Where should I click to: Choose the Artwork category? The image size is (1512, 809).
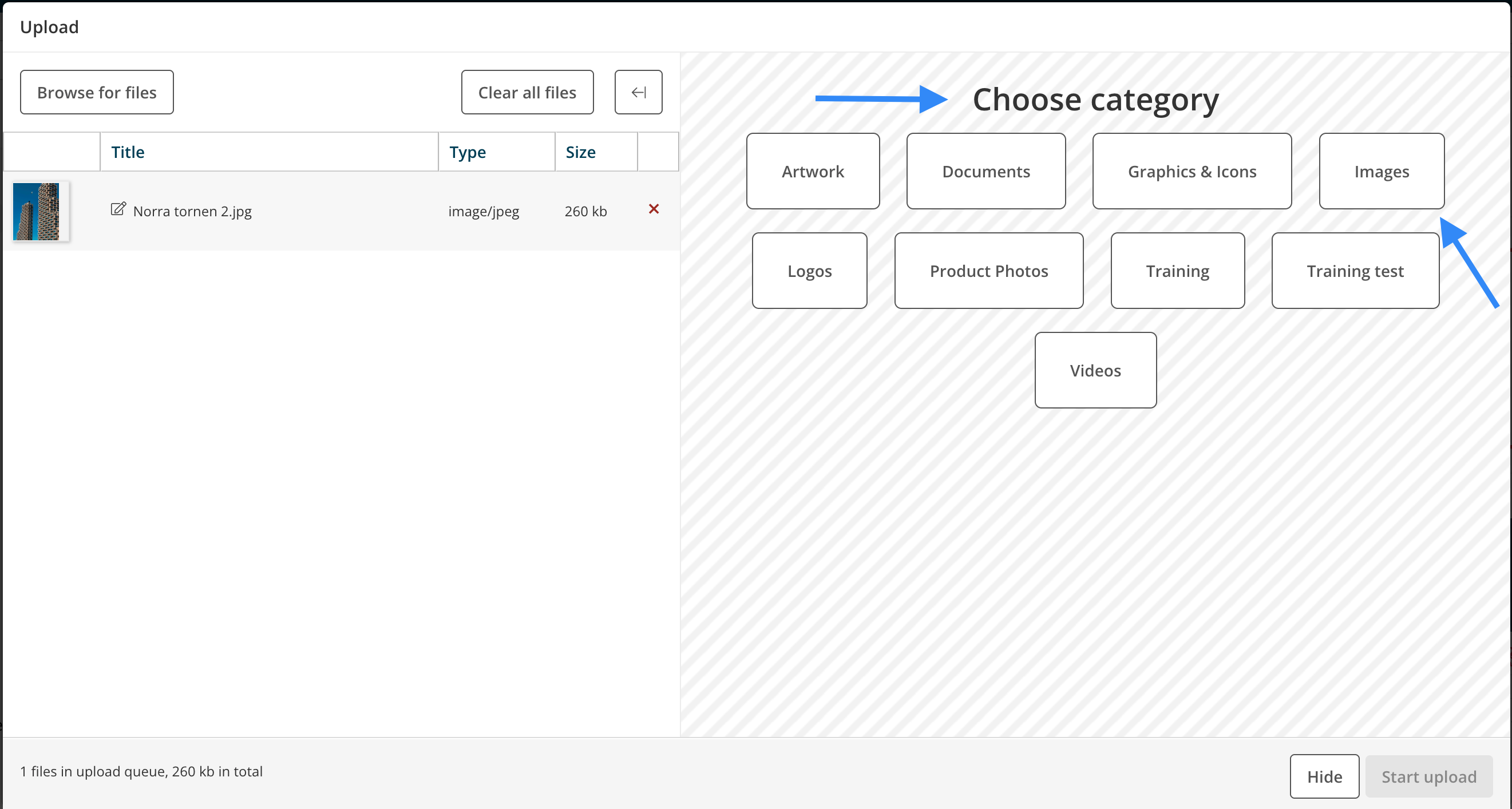(813, 171)
